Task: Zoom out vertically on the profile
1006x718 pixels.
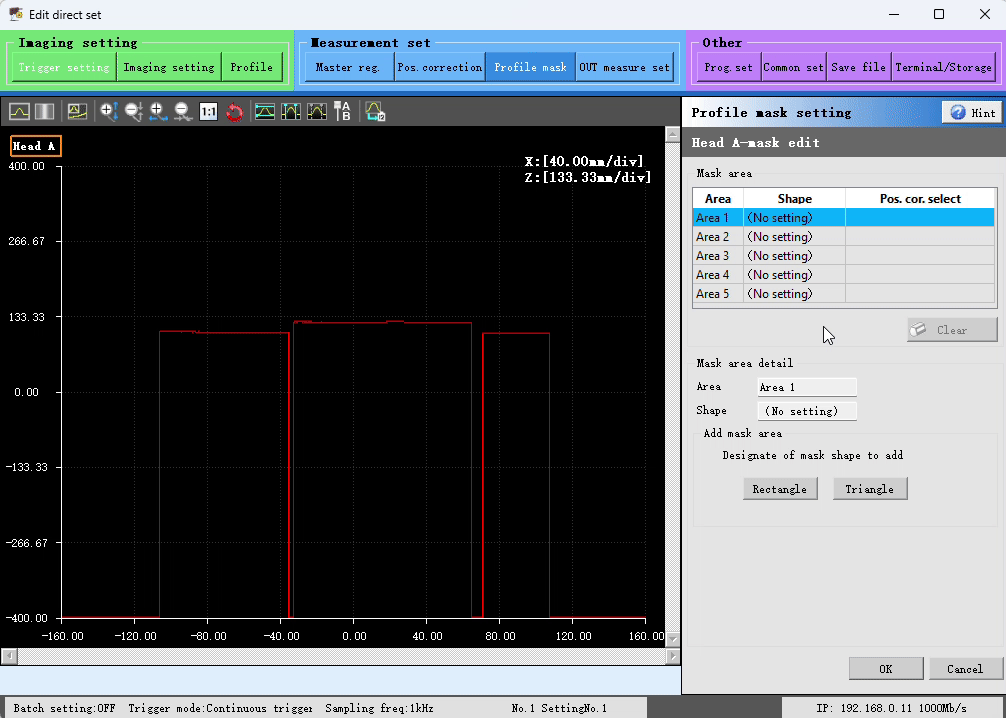Action: (x=133, y=112)
